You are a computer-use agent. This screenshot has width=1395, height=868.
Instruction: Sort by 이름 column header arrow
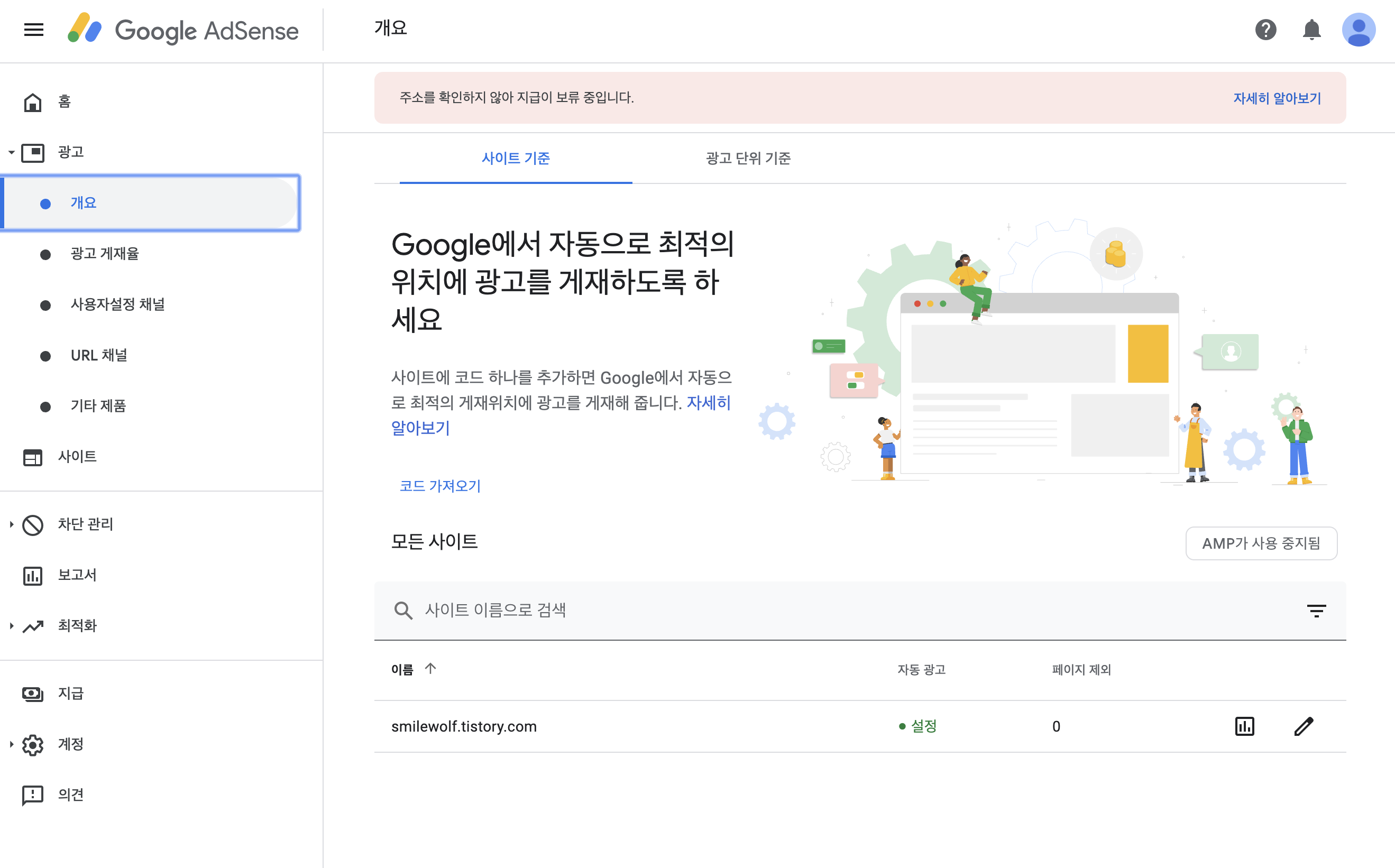430,669
